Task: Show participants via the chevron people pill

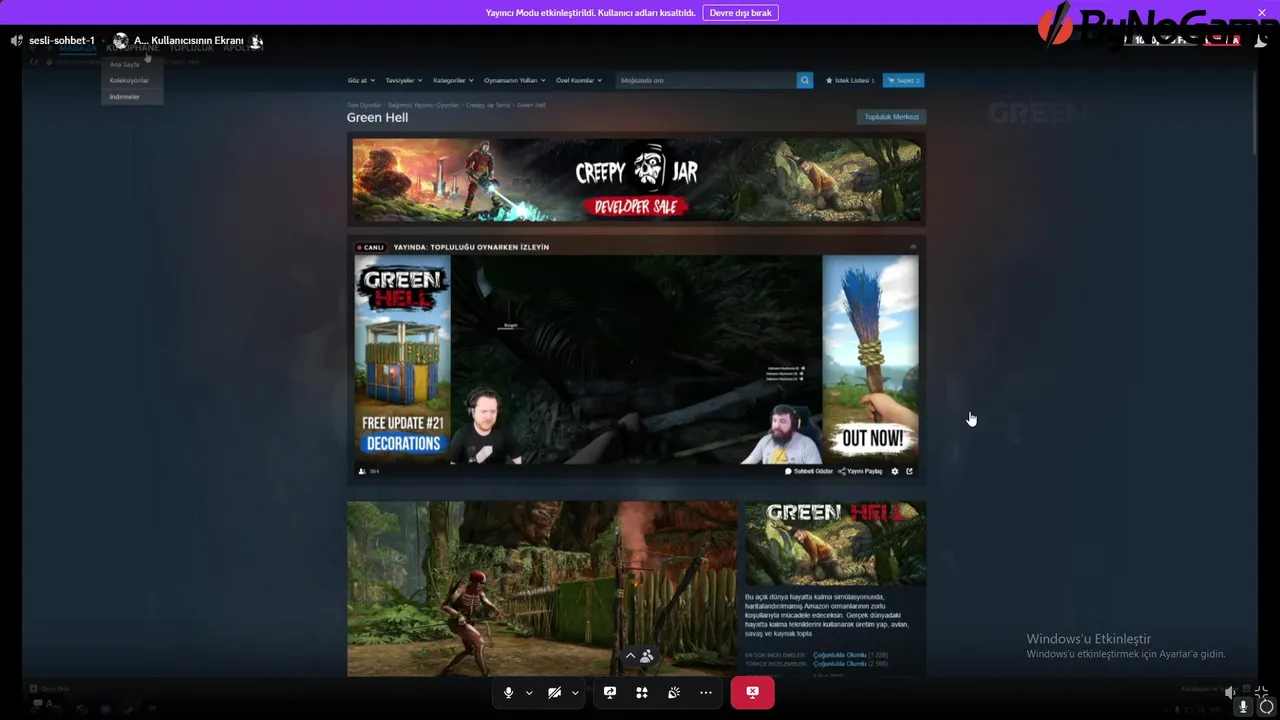Action: coord(639,656)
